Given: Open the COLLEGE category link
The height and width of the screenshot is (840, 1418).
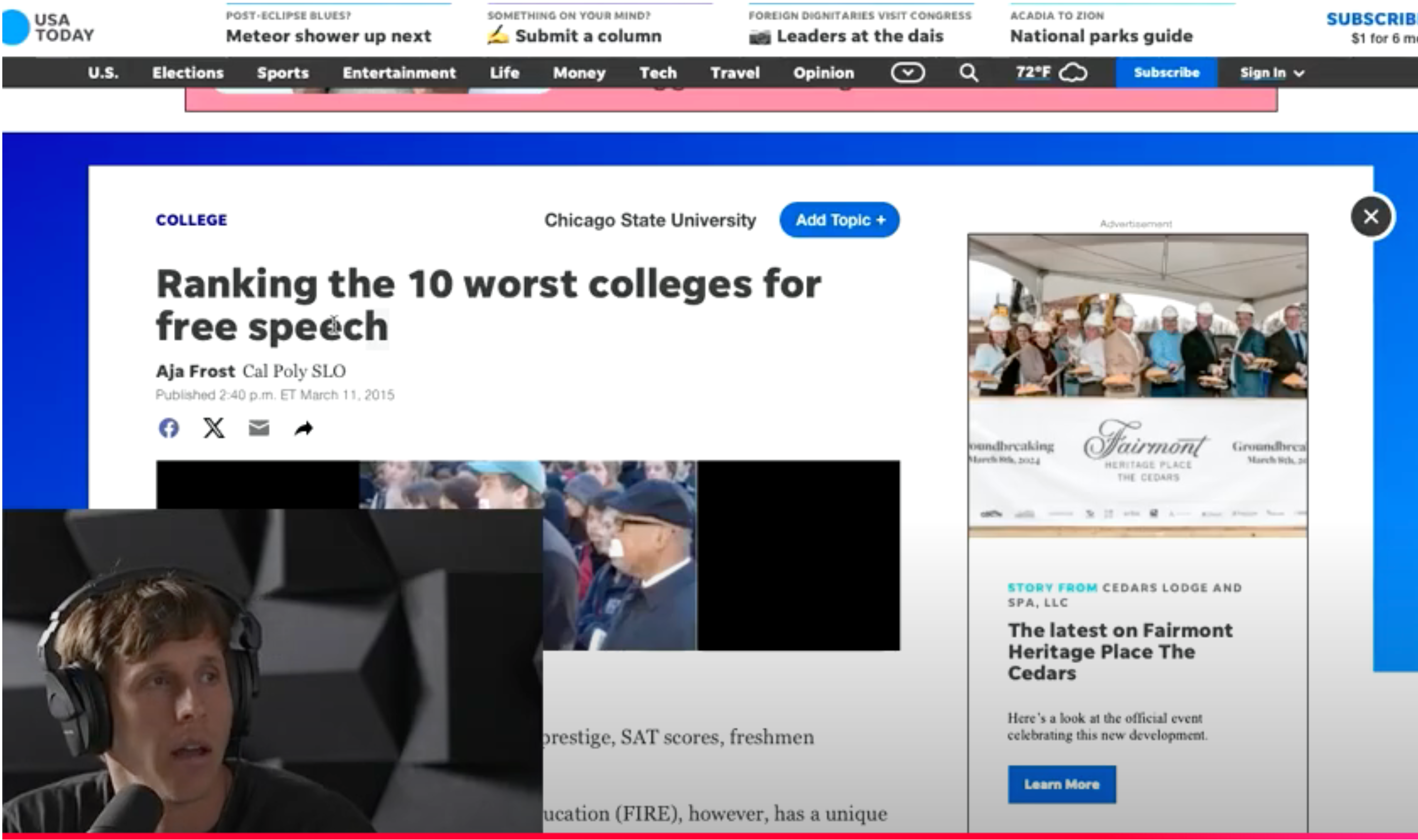Looking at the screenshot, I should click(x=191, y=220).
